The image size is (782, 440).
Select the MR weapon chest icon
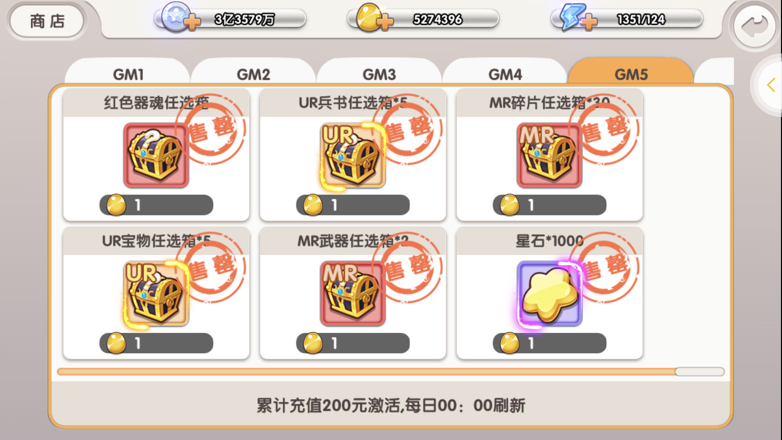pyautogui.click(x=353, y=293)
